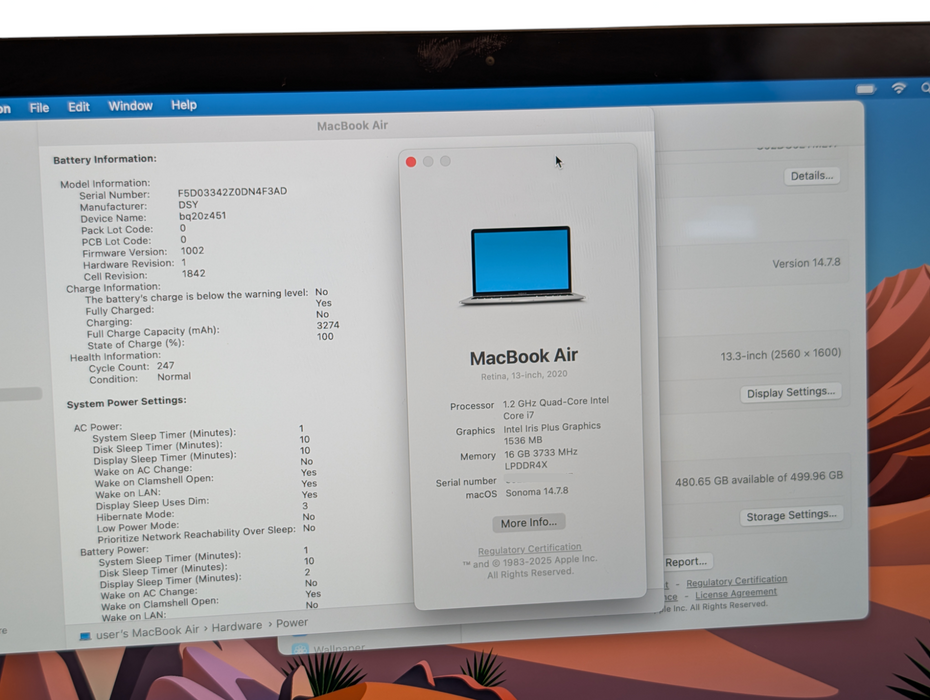The image size is (930, 700).
Task: Click the More Info... button
Action: tap(528, 523)
